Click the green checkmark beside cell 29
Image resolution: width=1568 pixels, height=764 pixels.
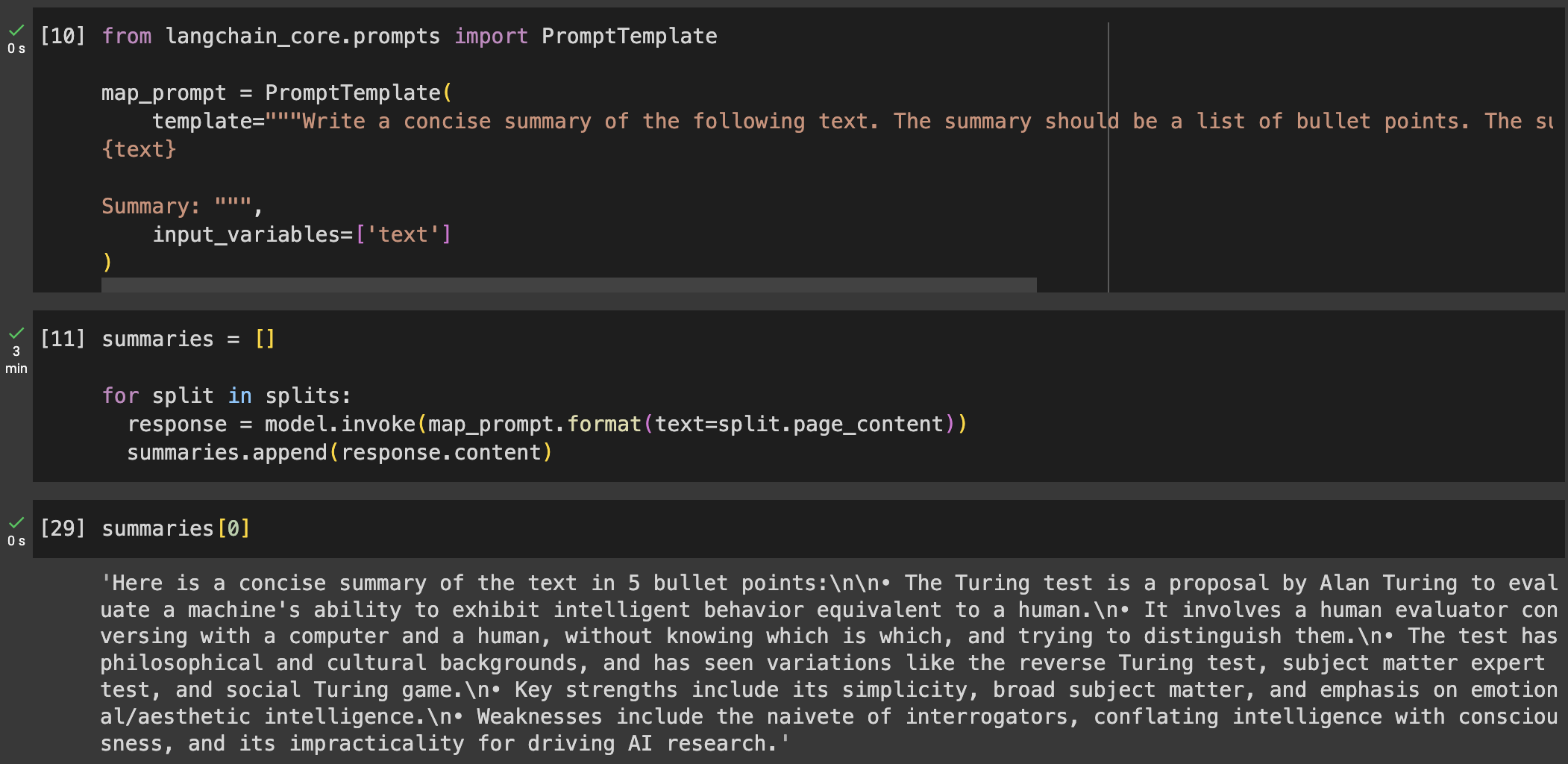point(16,522)
